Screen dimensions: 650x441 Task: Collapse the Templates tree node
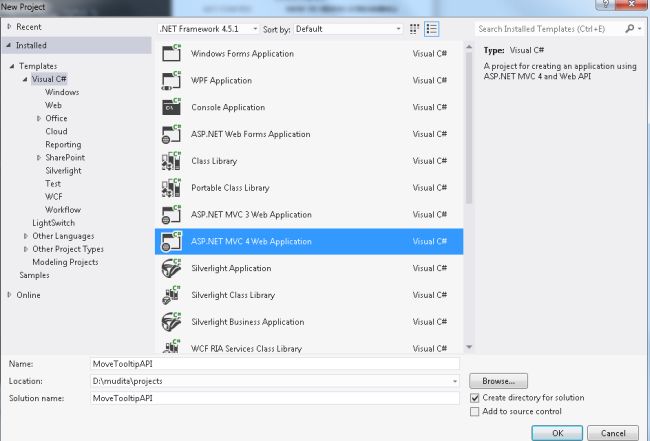(x=12, y=66)
